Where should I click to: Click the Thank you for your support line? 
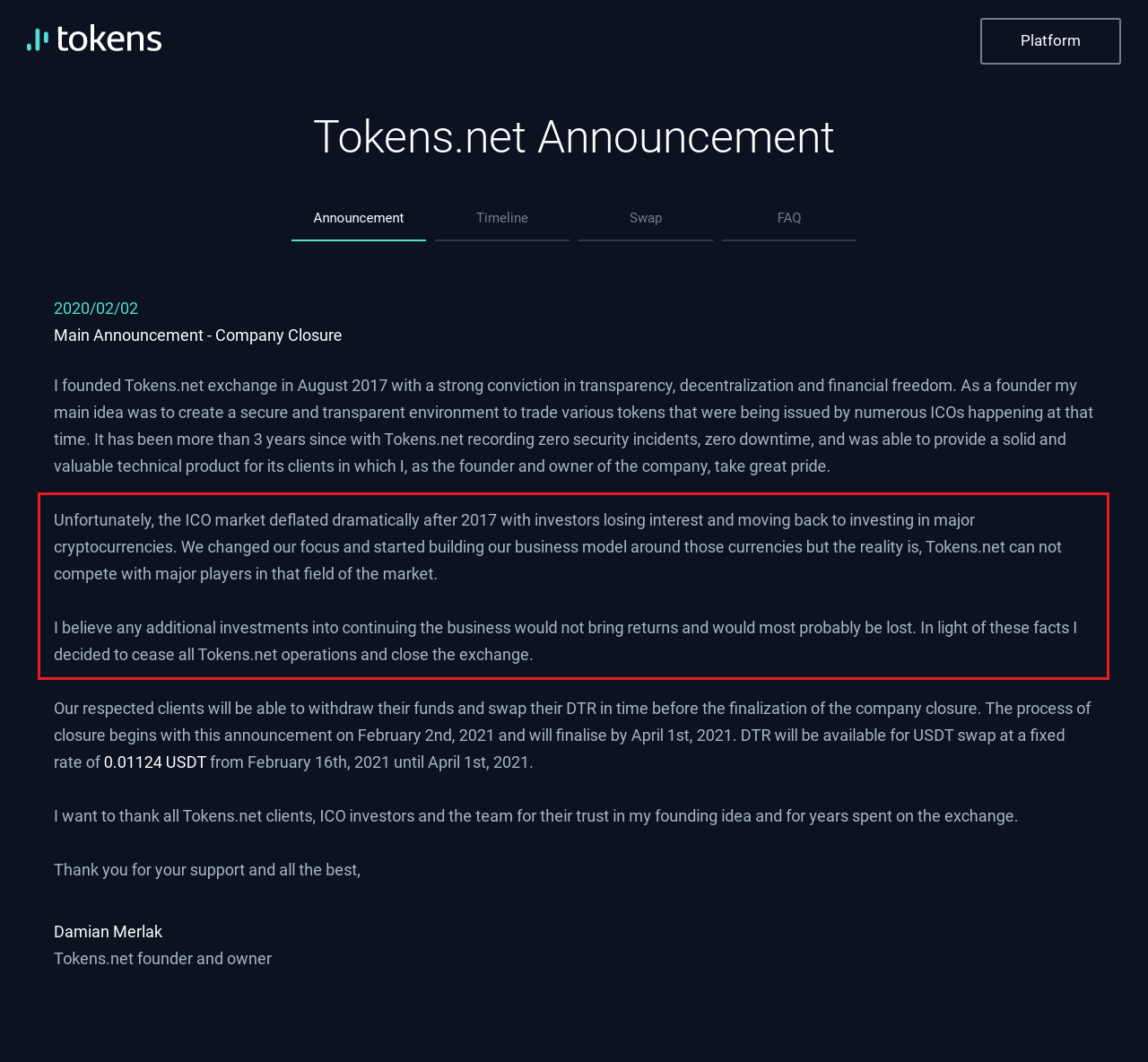point(207,870)
